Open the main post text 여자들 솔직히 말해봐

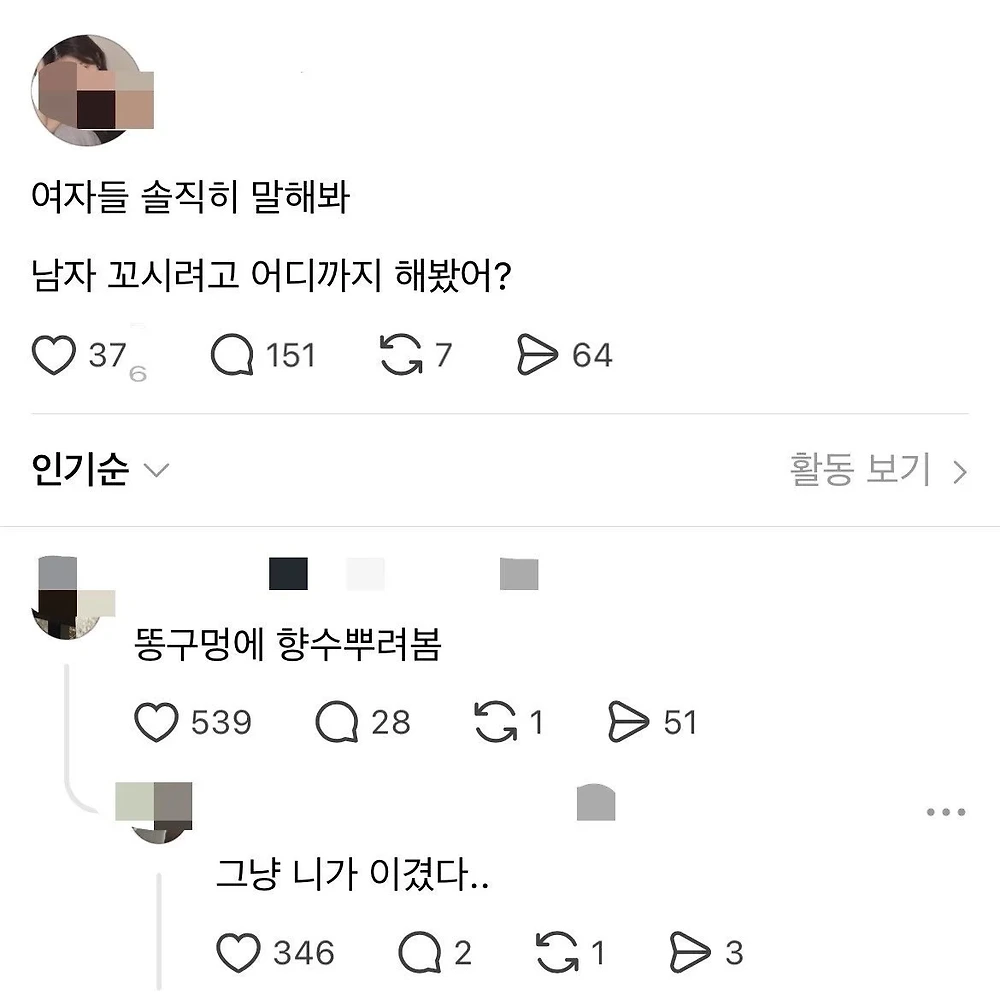[x=190, y=196]
